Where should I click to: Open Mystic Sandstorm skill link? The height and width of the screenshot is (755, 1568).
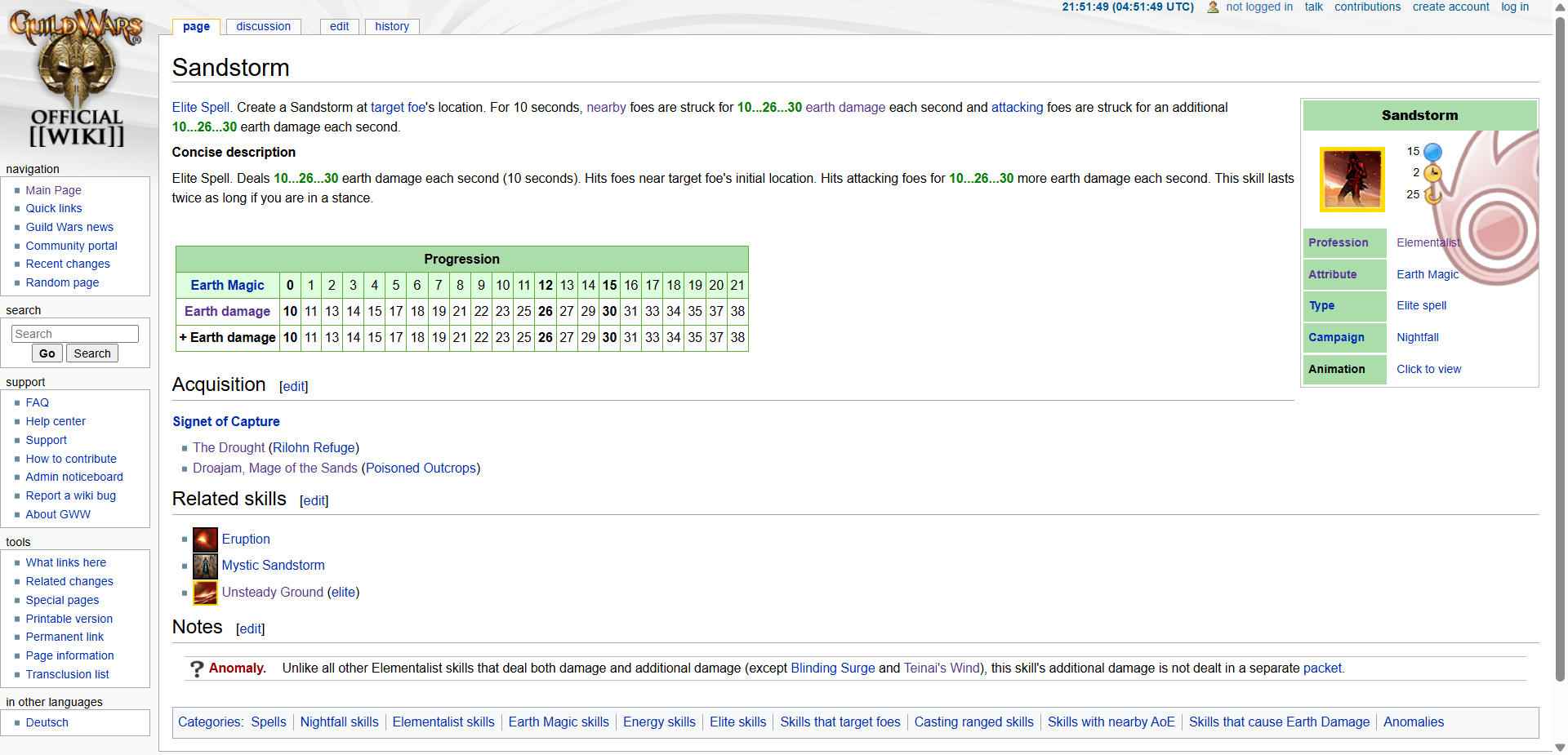[x=273, y=565]
